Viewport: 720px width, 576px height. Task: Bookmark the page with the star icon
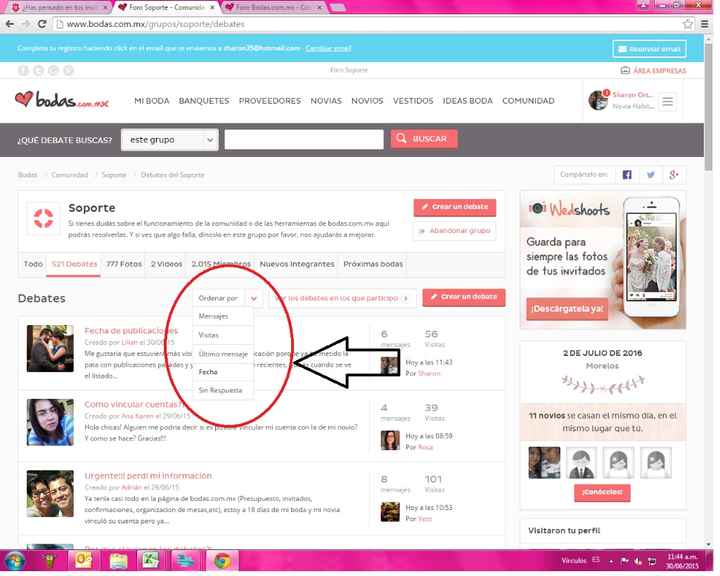(687, 24)
